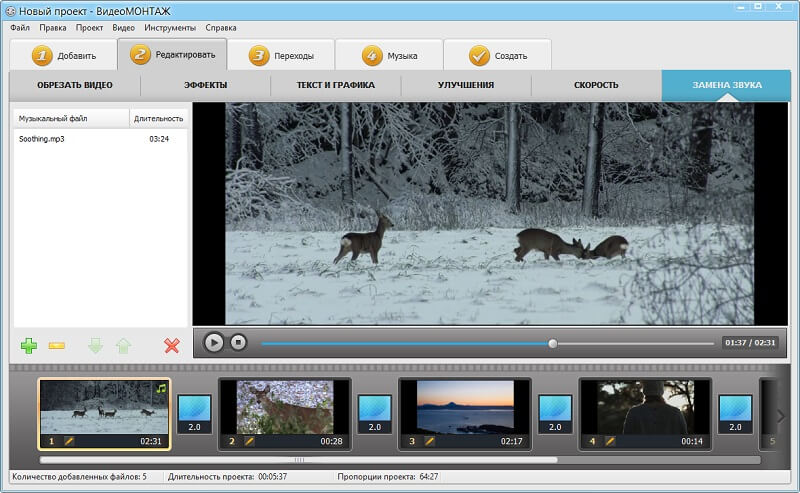Click the playback progress slider handle
Screen dimensions: 800x493
click(553, 343)
